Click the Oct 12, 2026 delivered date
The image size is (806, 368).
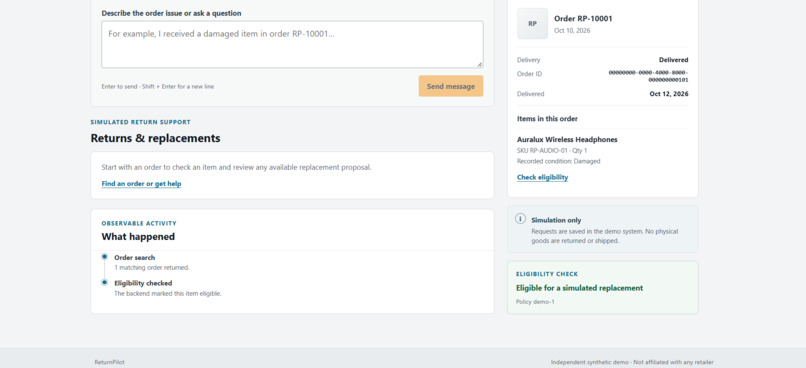669,94
